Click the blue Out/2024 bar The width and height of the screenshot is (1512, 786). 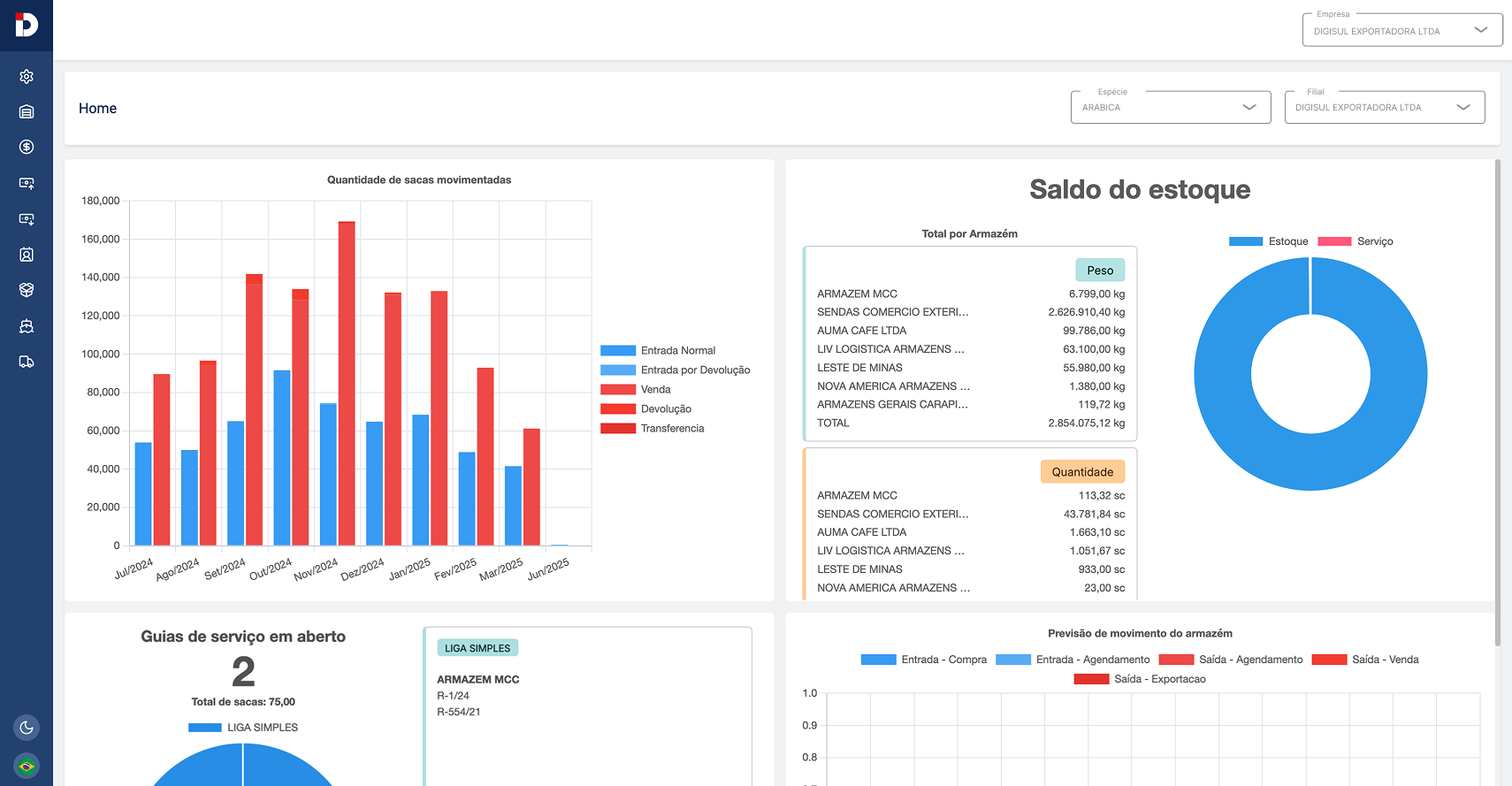[x=282, y=457]
